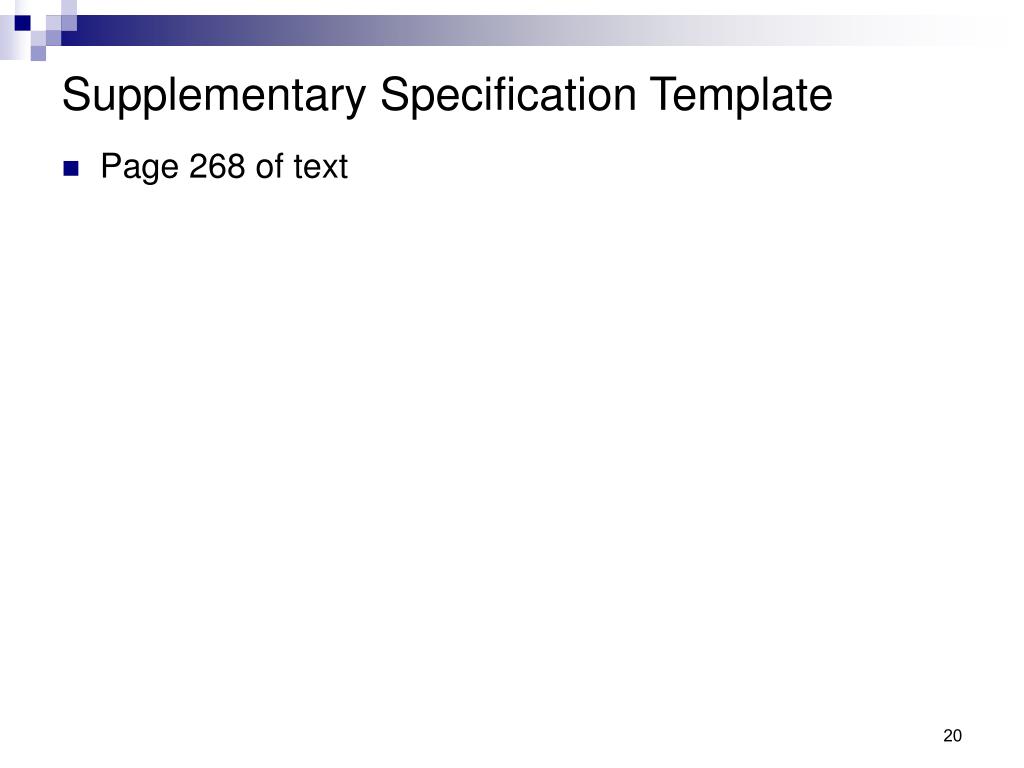Click the word "of" in the bullet line
The height and width of the screenshot is (768, 1024).
270,166
